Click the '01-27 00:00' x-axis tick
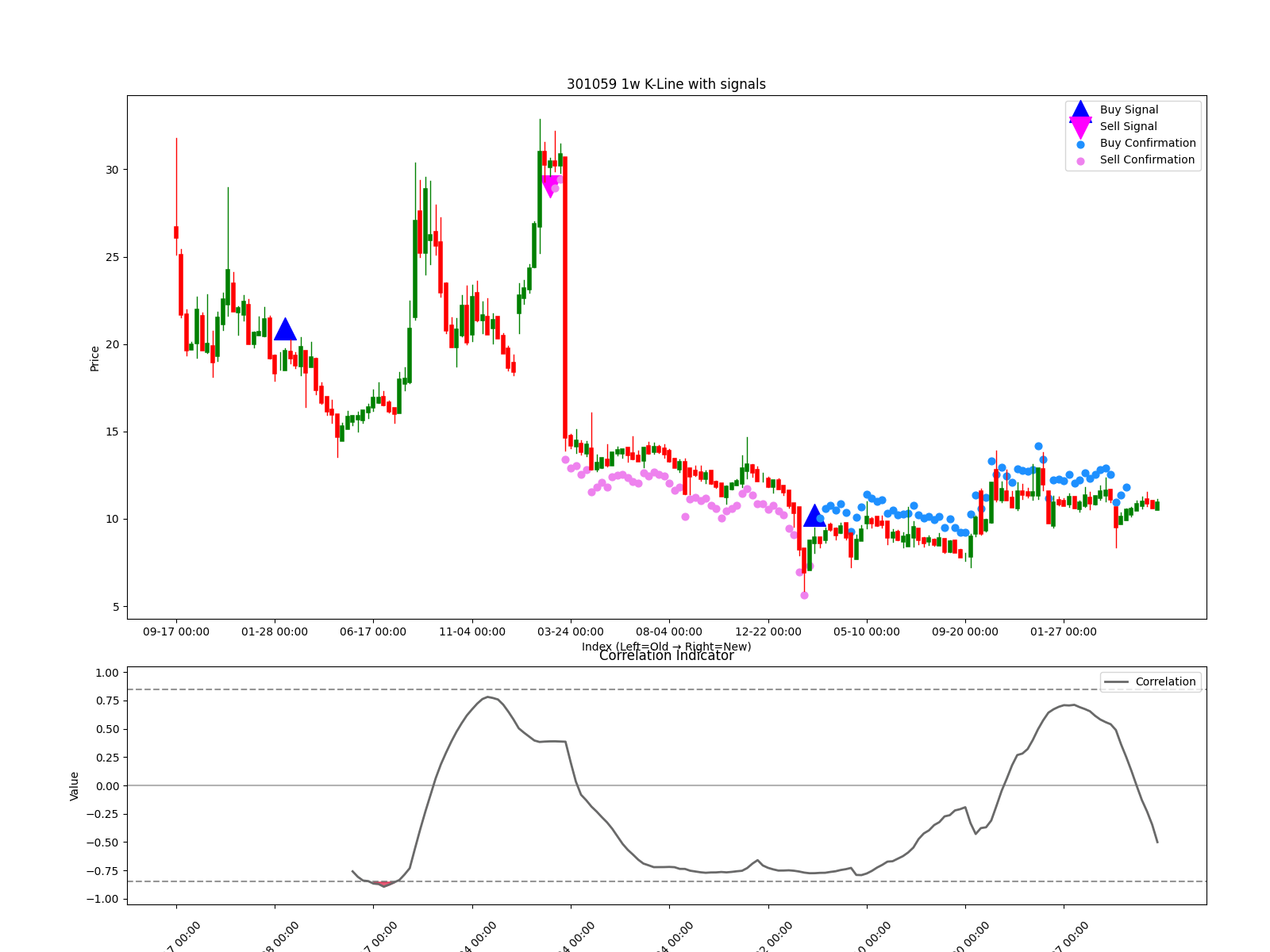The height and width of the screenshot is (952, 1270). pos(1064,632)
